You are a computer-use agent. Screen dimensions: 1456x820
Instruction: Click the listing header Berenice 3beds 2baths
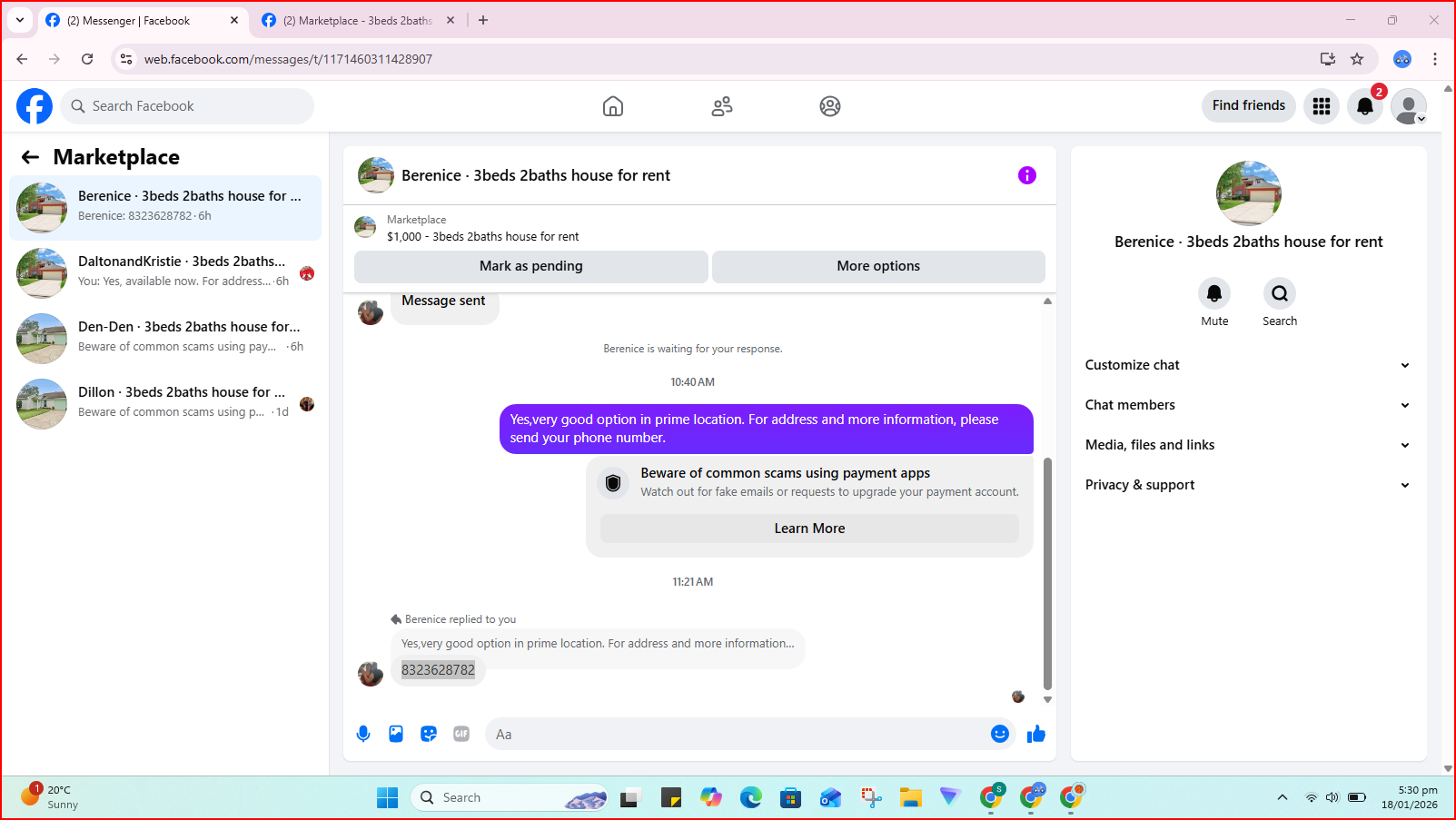click(x=536, y=175)
